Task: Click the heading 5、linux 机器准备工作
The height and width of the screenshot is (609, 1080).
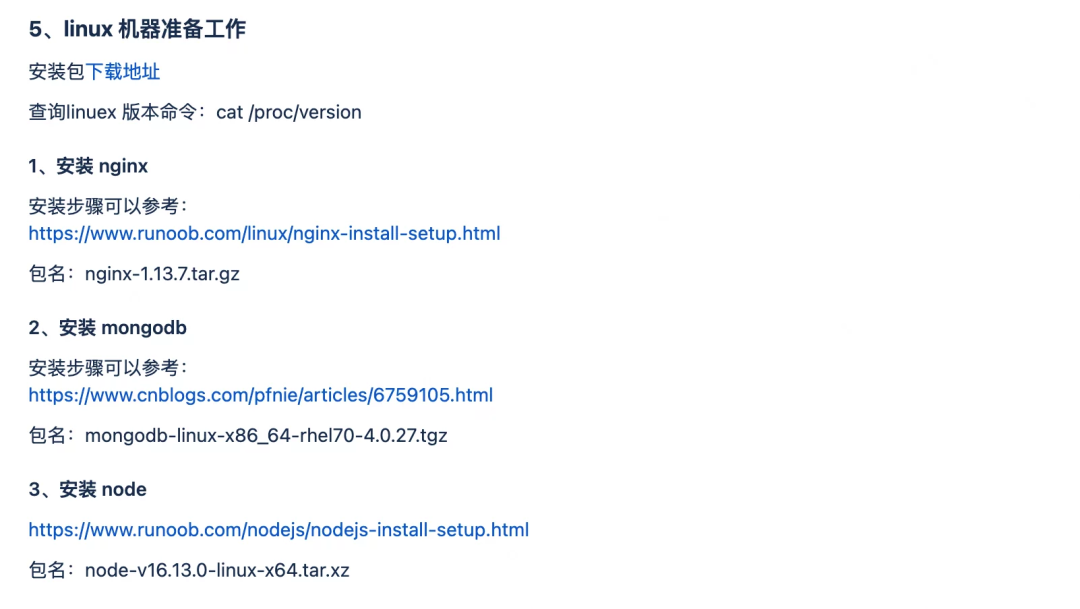Action: point(137,29)
